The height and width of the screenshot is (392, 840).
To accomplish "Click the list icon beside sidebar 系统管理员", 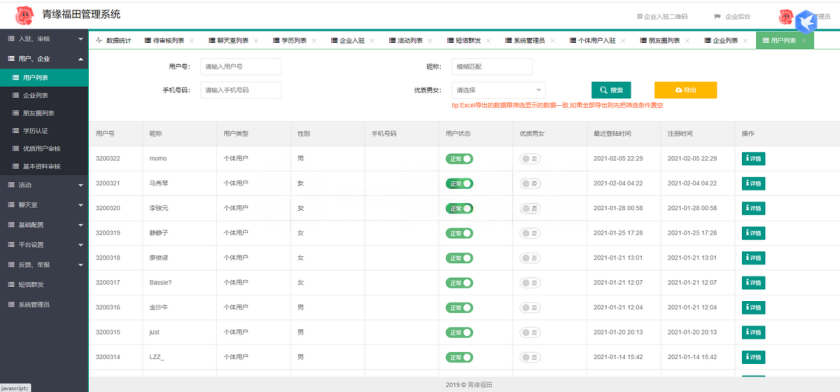I will pos(11,304).
